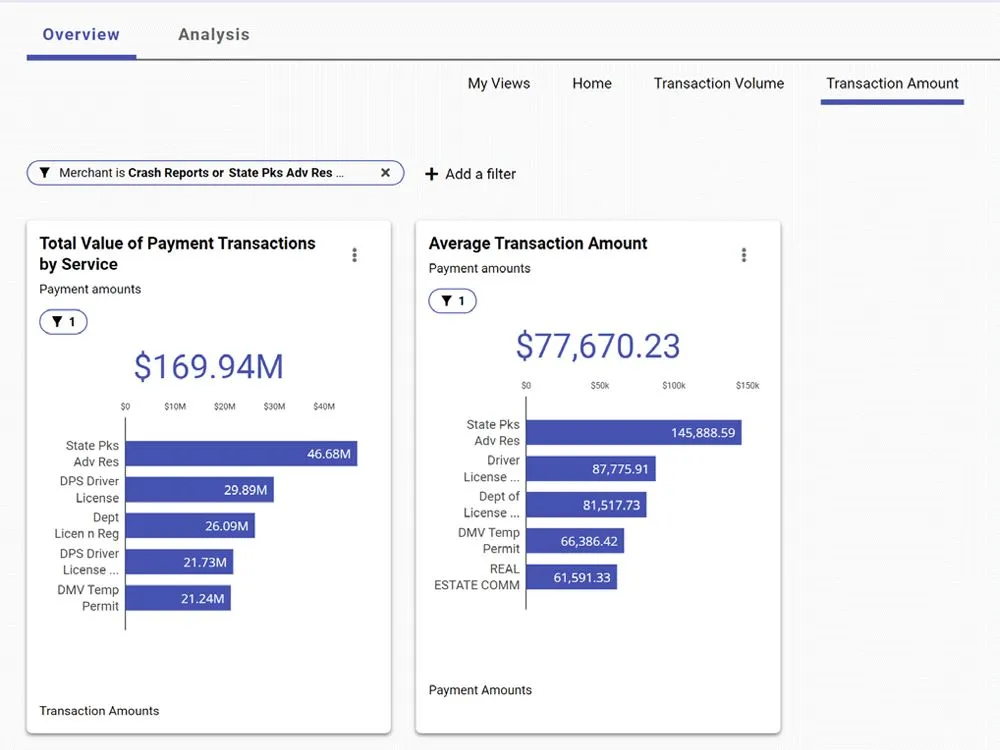
Task: Click the filter badge on the Total Value card
Action: click(x=62, y=321)
